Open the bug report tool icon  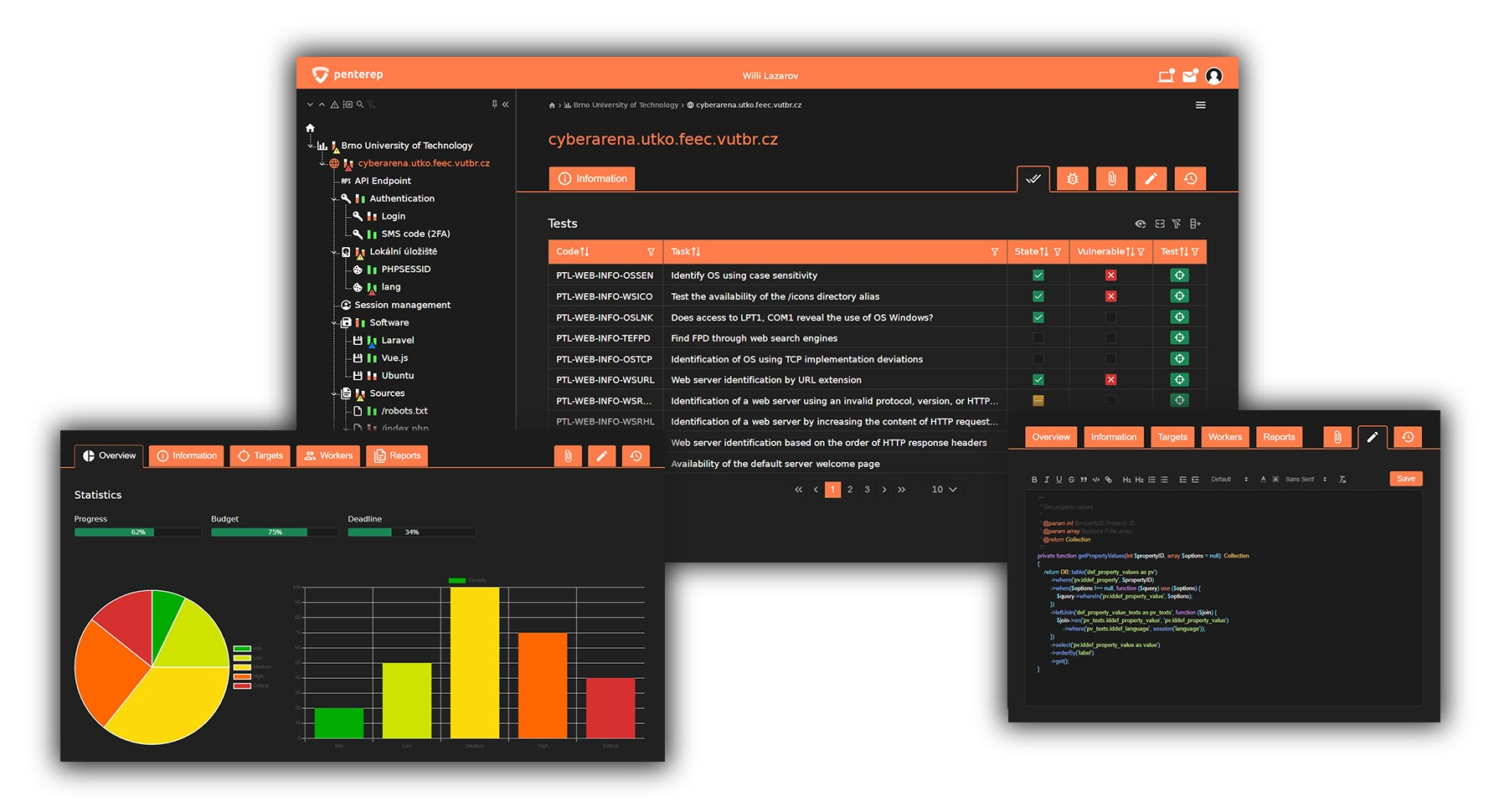pos(1073,178)
